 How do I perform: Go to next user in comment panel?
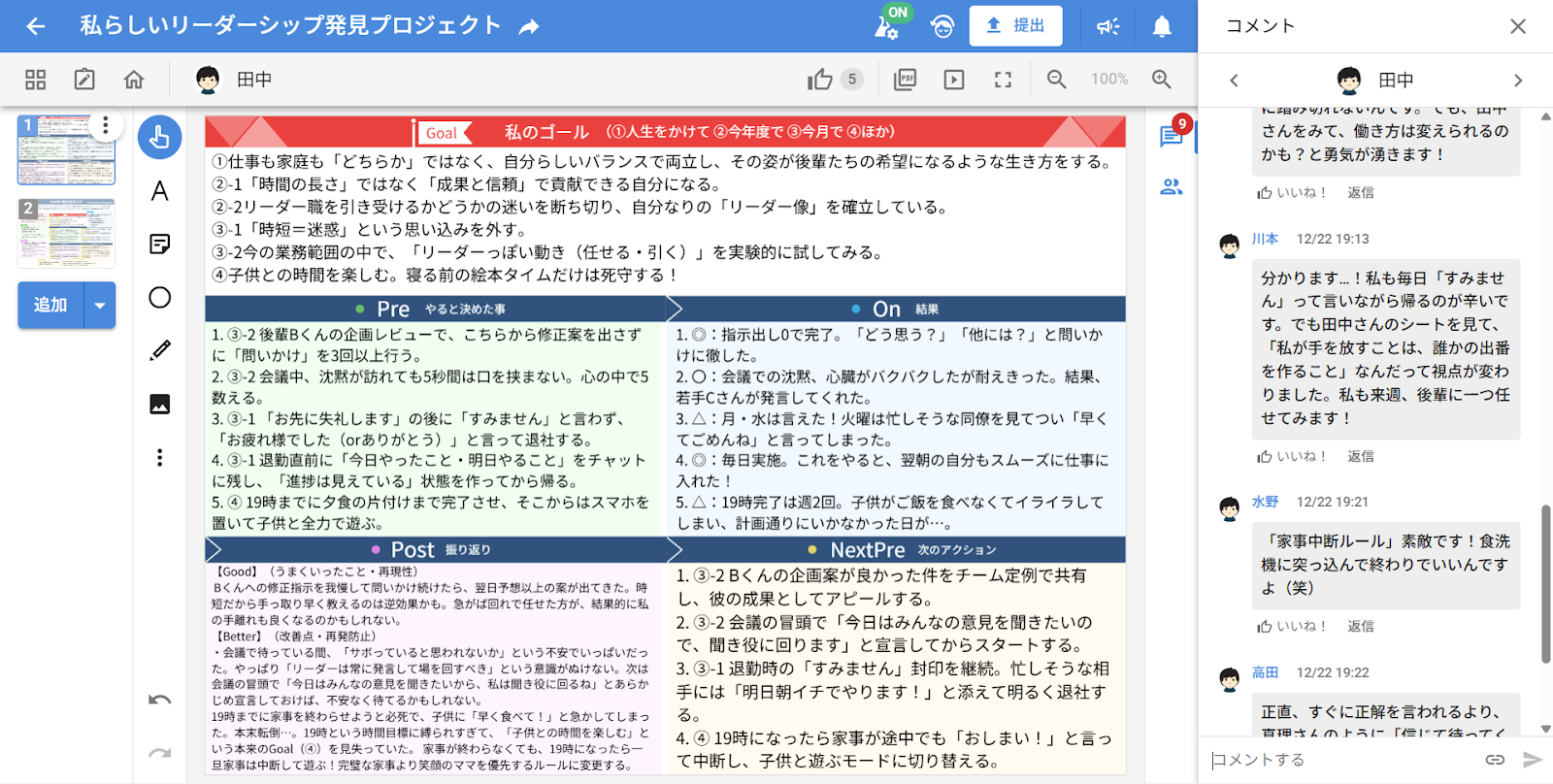point(1518,81)
